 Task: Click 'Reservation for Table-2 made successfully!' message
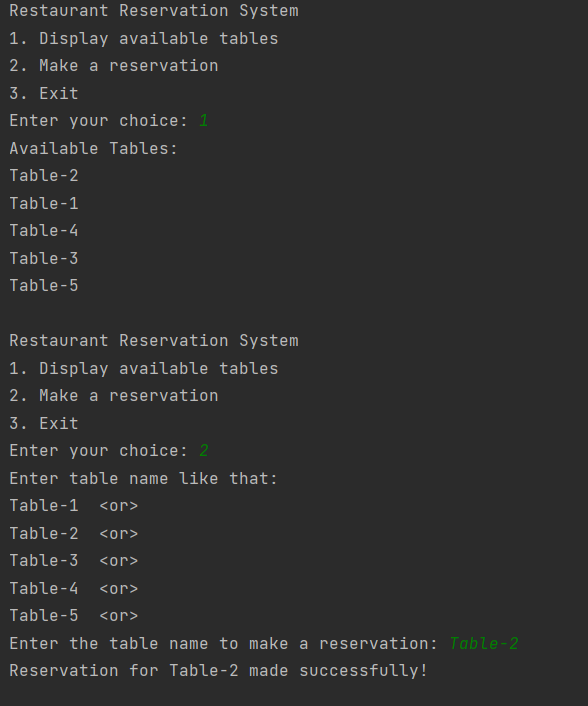pyautogui.click(x=219, y=670)
